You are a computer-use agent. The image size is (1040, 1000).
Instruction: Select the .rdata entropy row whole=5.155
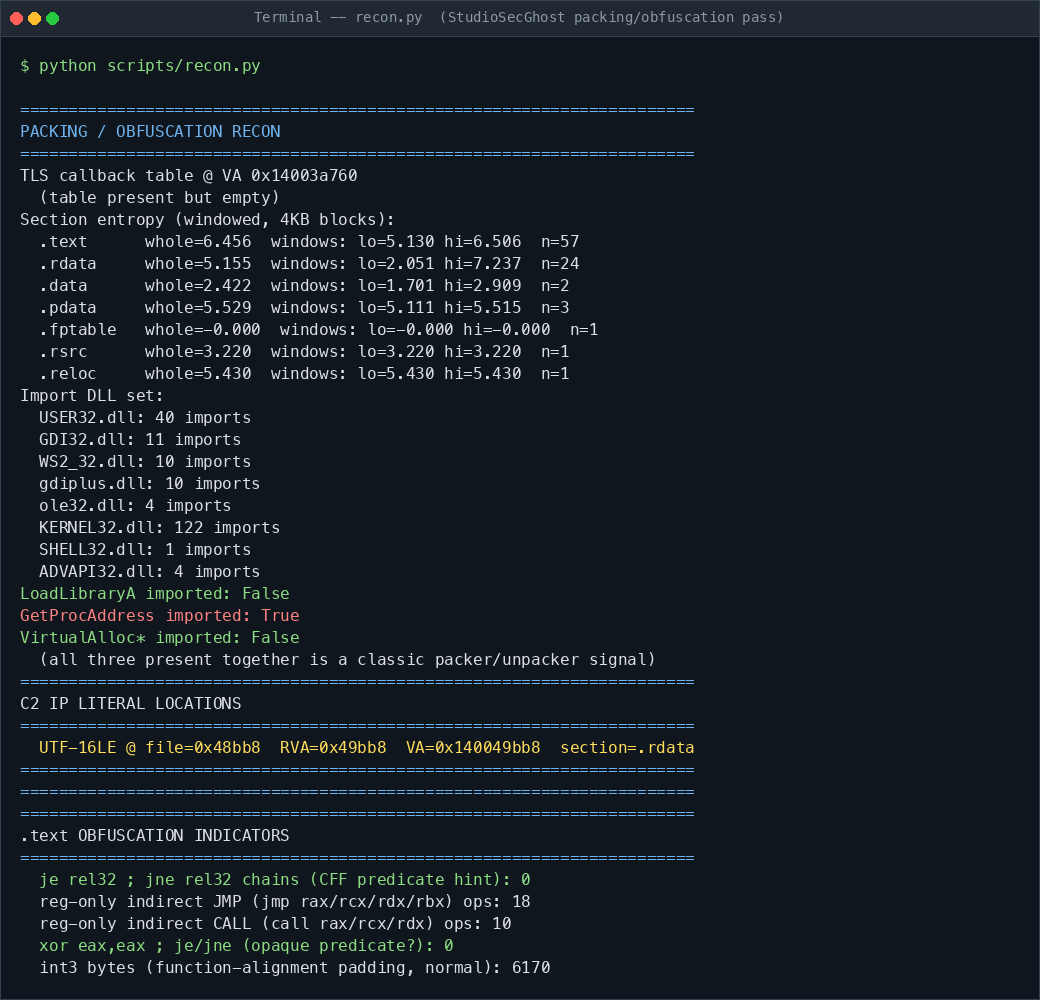[309, 263]
